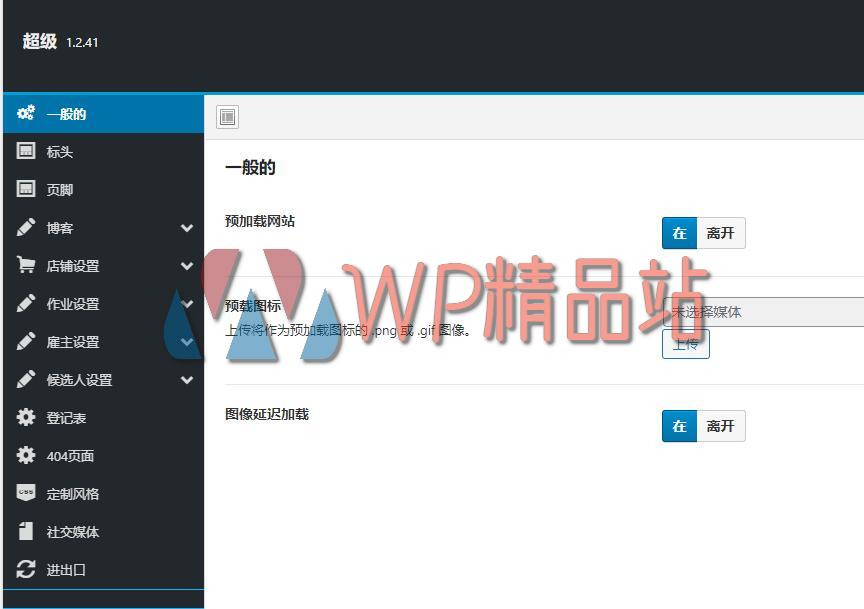Viewport: 864px width, 609px height.
Task: Open the 404页面 settings page
Action: point(70,455)
